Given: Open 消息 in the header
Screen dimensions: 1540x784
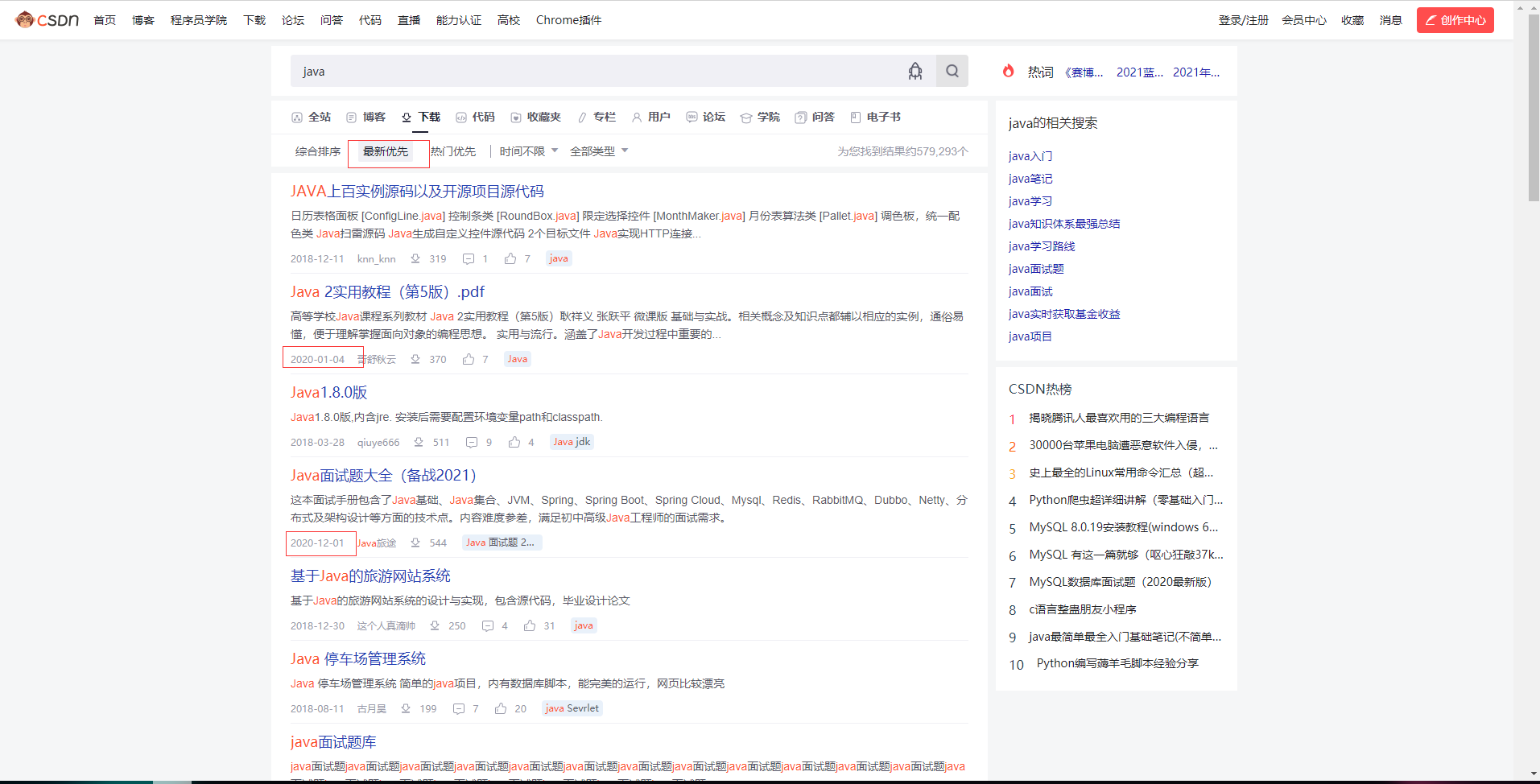Looking at the screenshot, I should (1391, 20).
